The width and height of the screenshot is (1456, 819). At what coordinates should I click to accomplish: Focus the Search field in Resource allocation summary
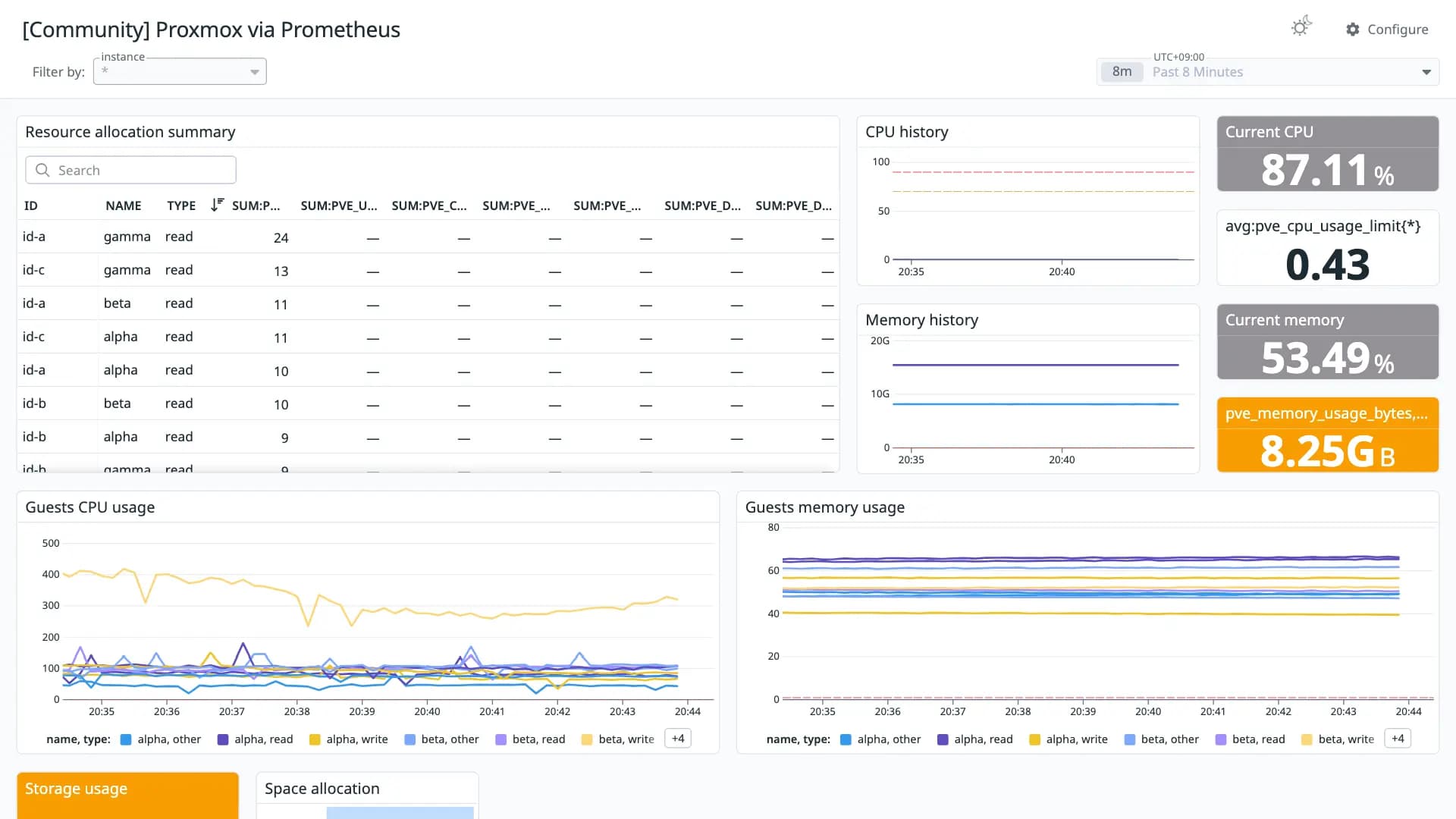point(130,170)
